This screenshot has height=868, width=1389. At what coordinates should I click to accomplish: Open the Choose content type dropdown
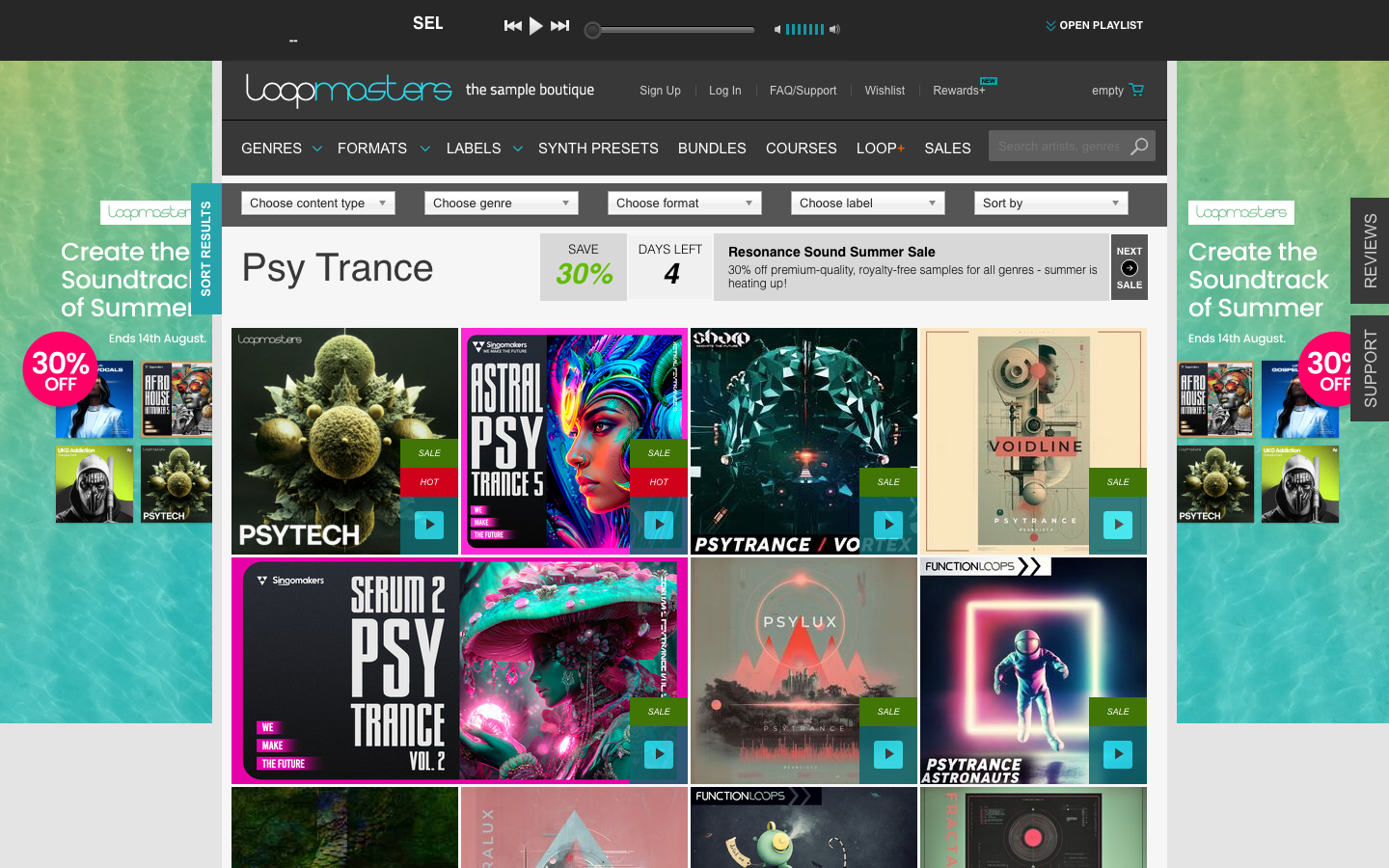tap(318, 203)
